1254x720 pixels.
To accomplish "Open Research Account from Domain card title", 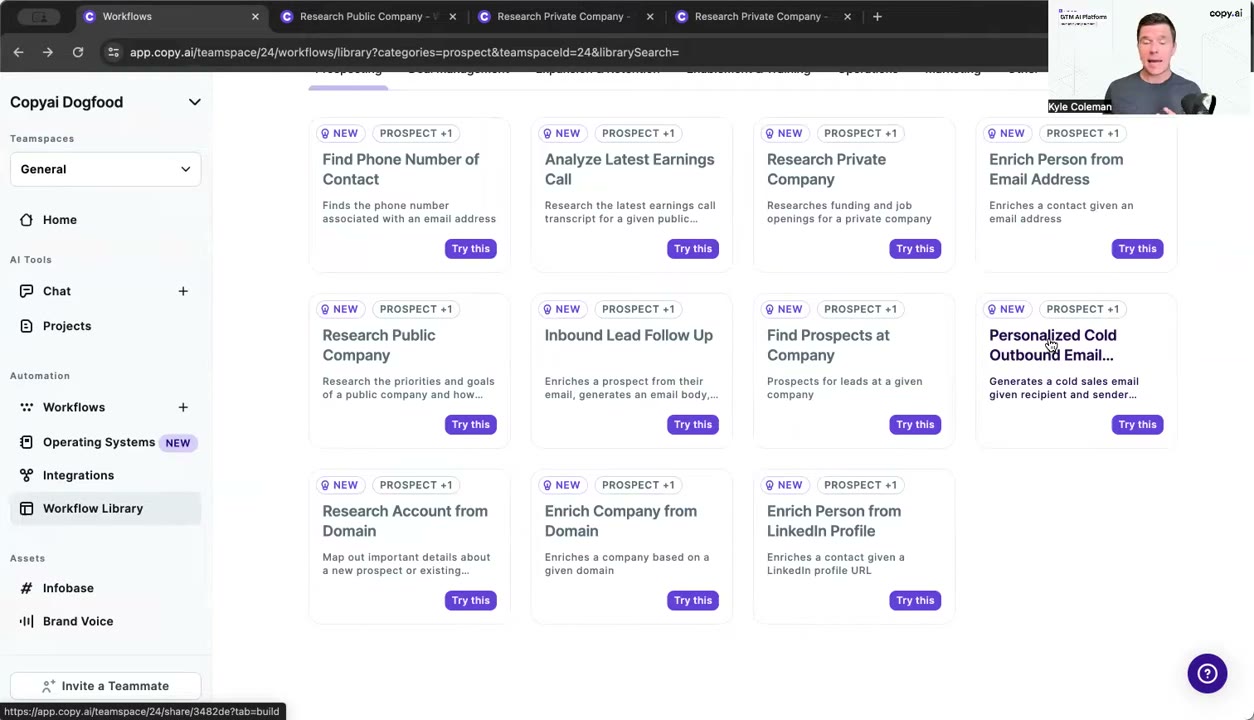I will 405,521.
